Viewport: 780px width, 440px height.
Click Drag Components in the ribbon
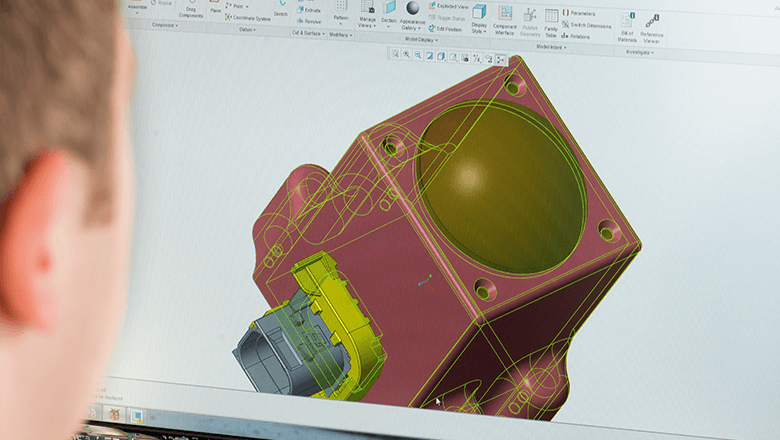point(191,11)
